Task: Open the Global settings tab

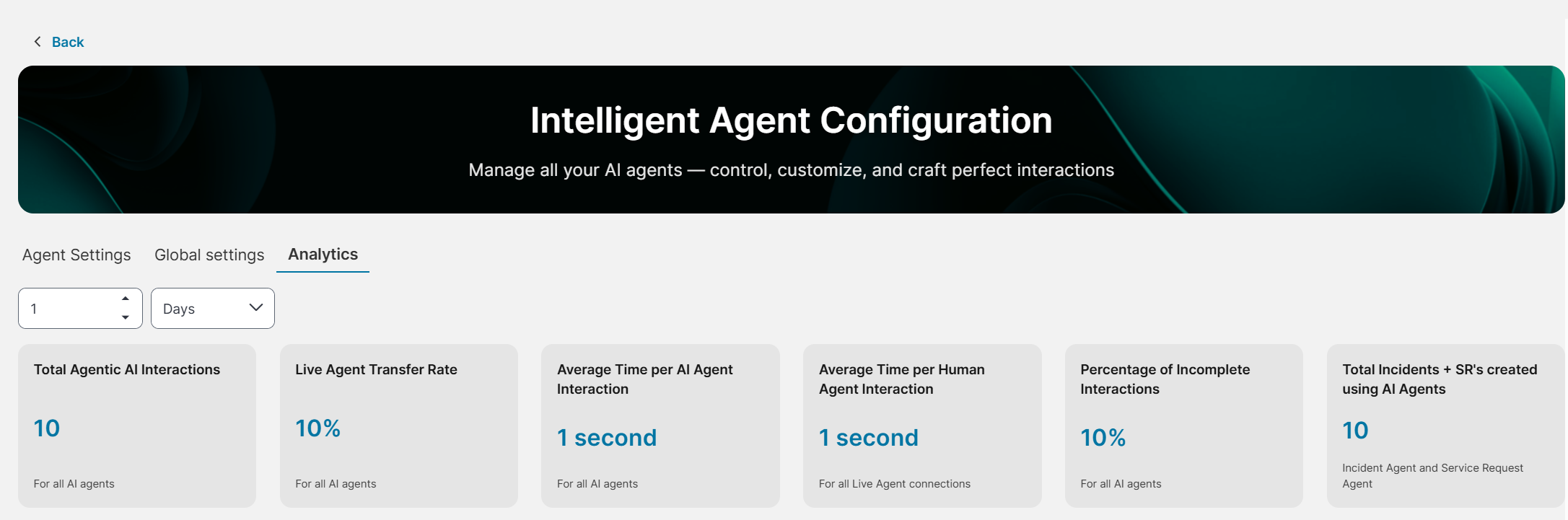Action: (x=209, y=255)
